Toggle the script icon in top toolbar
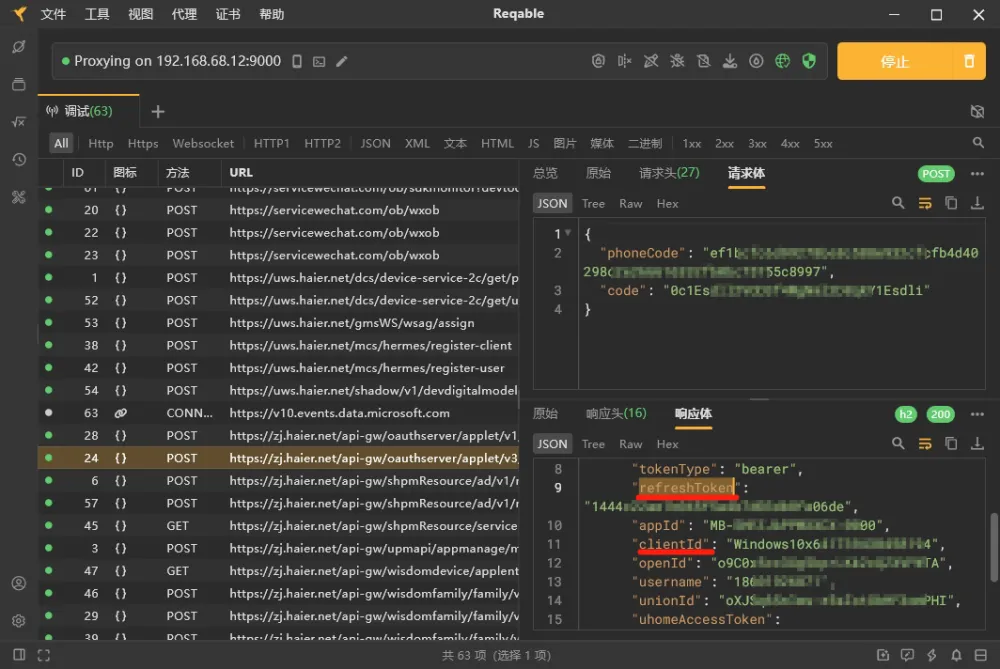The height and width of the screenshot is (669, 1000). 703,61
